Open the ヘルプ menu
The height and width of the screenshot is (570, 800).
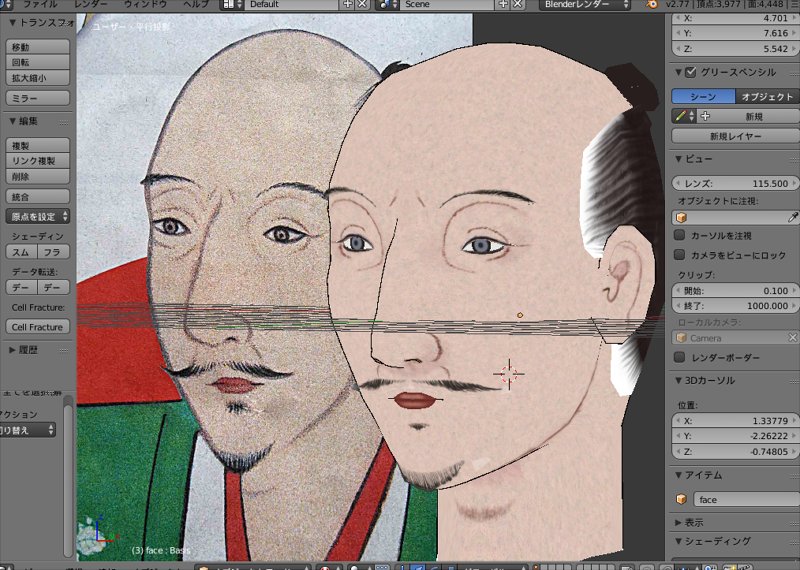196,5
